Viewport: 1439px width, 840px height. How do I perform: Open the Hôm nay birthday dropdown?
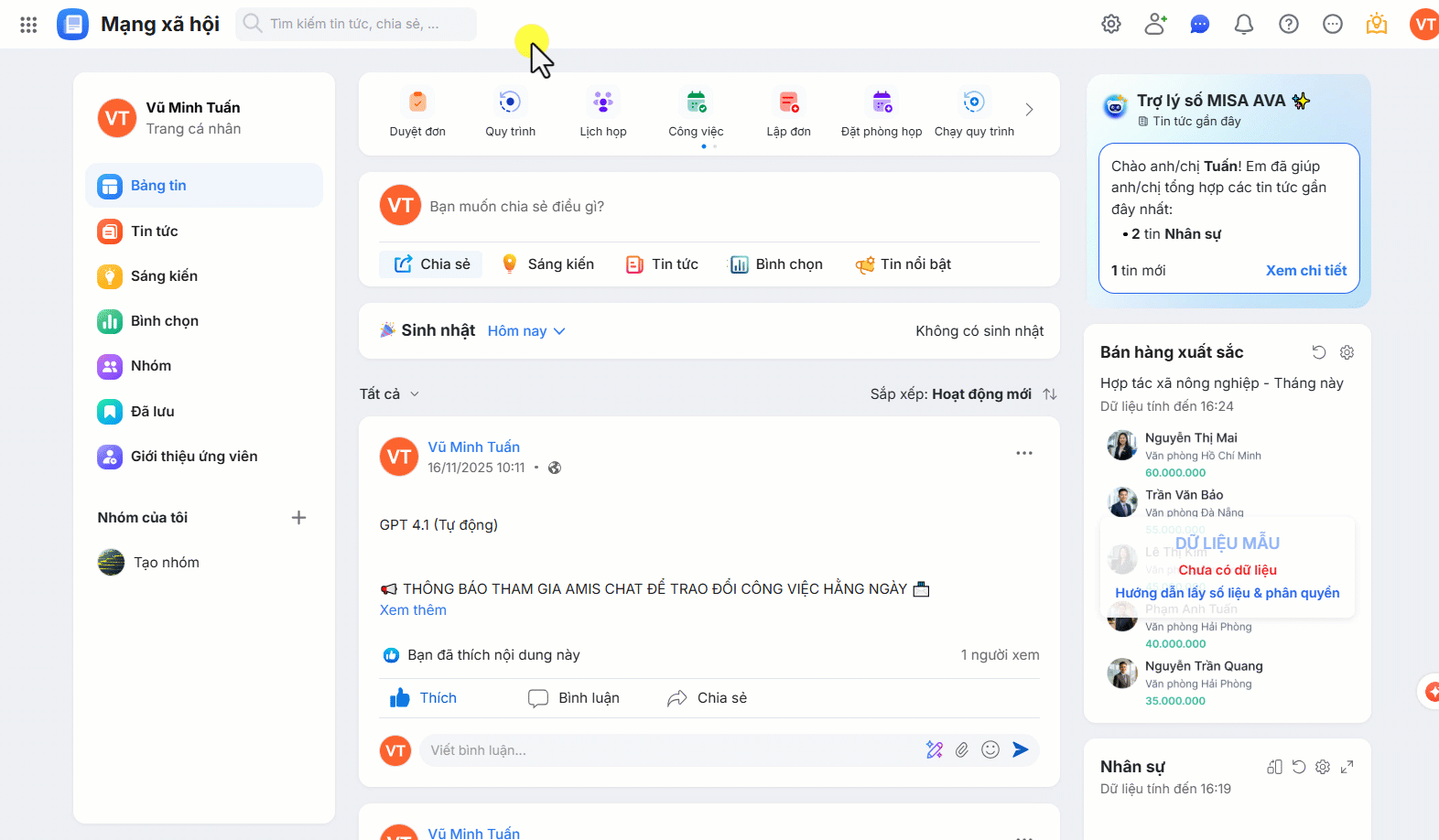tap(526, 331)
